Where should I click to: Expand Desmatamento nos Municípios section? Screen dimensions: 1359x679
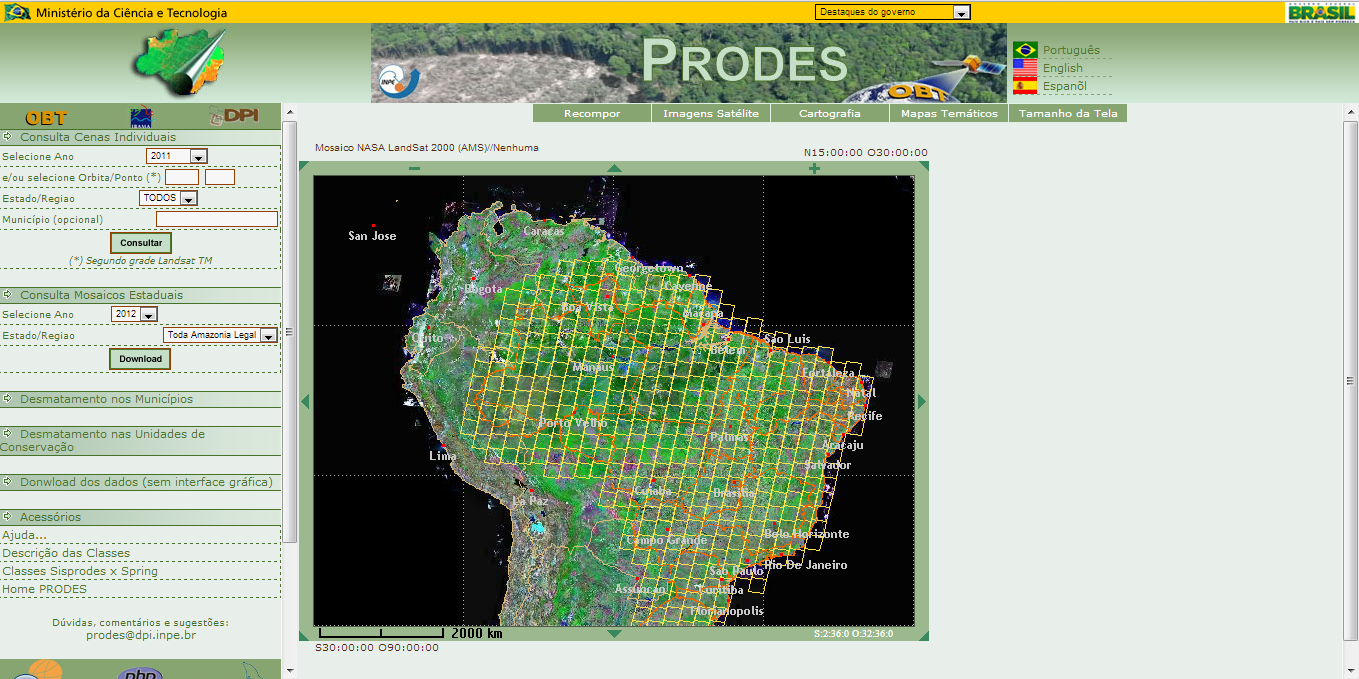(106, 399)
